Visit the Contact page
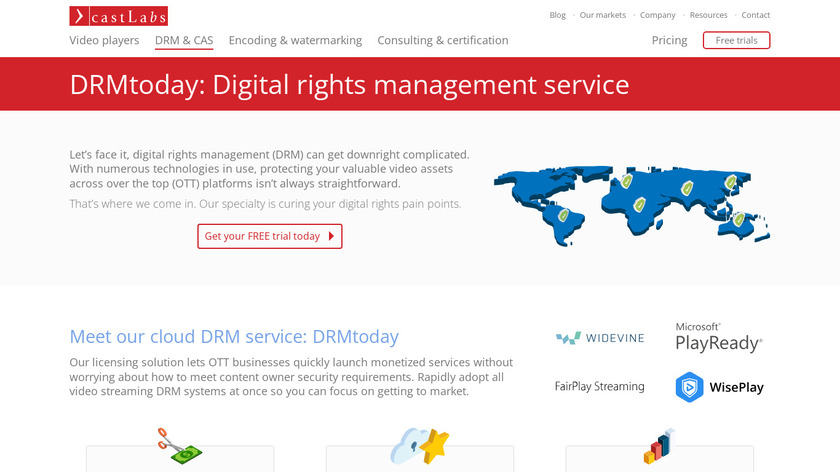840x472 pixels. click(755, 15)
